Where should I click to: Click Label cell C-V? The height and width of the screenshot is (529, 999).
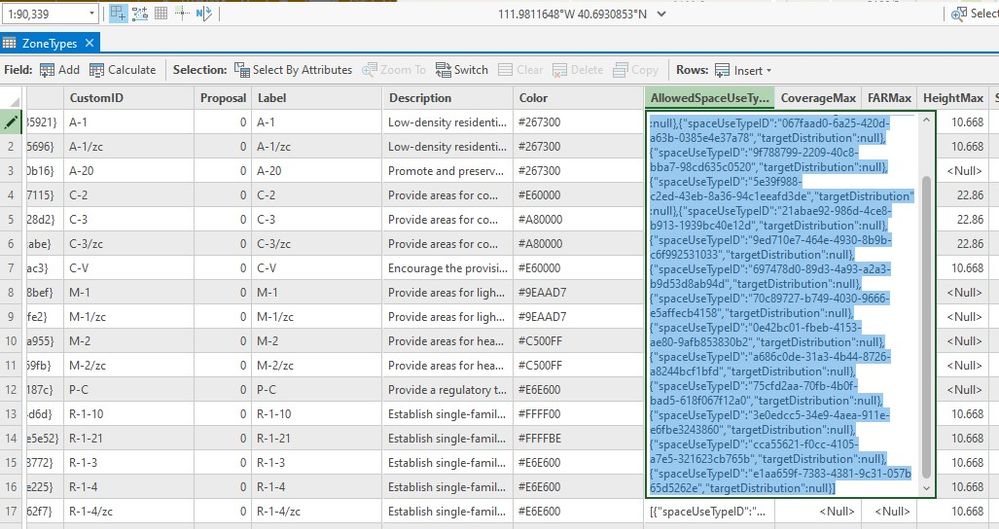click(x=317, y=268)
